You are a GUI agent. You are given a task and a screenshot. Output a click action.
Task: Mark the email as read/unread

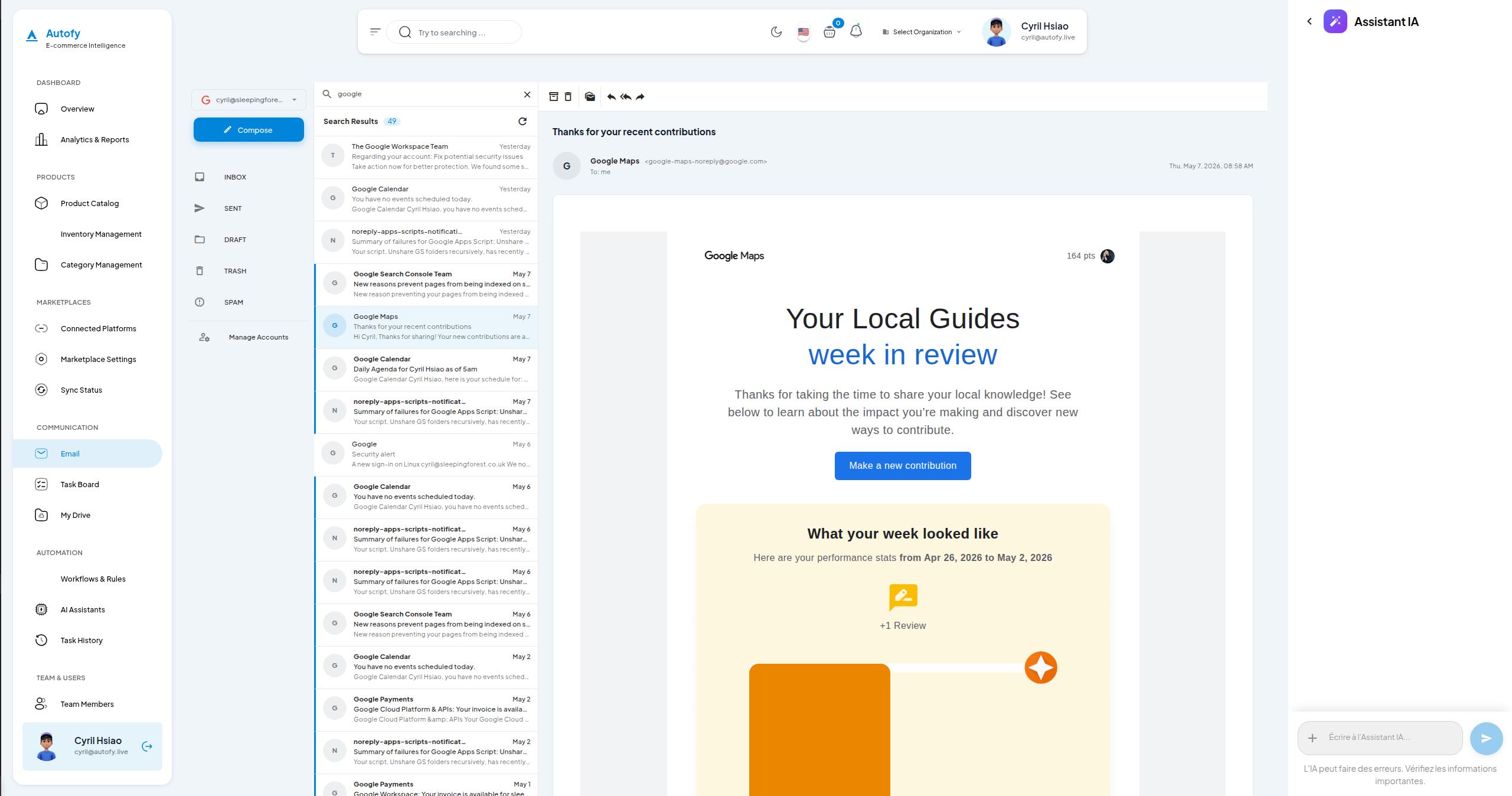click(590, 97)
